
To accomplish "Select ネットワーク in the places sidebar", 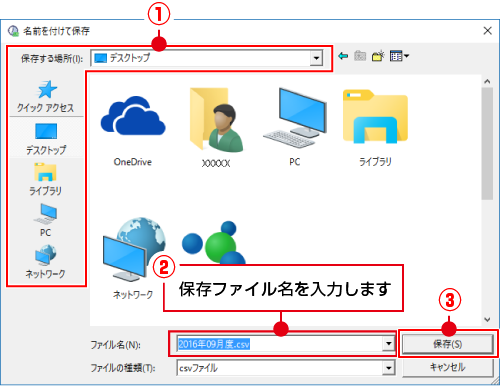I will (46, 261).
